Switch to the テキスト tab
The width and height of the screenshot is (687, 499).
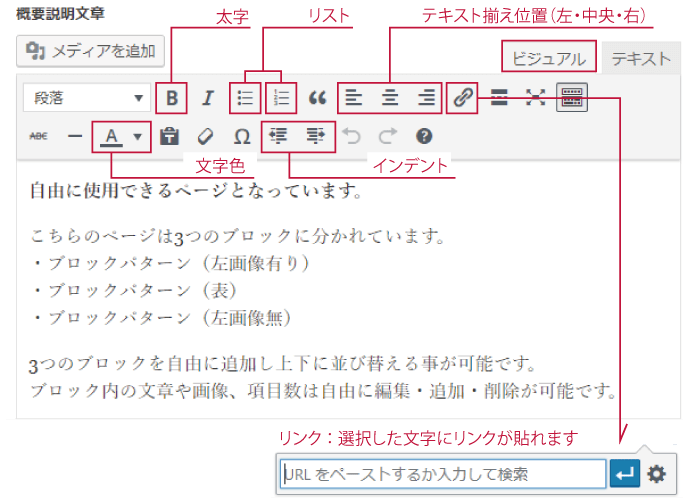(x=641, y=58)
